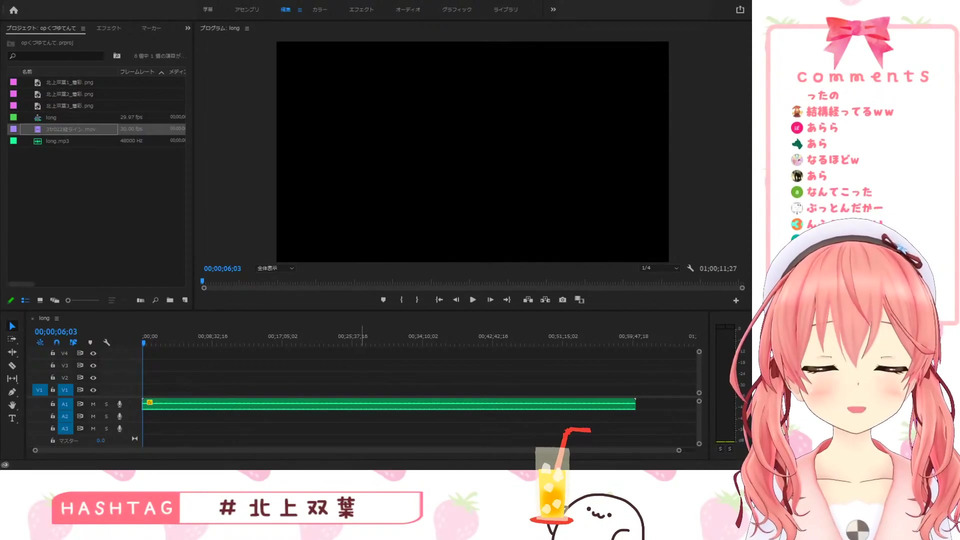The height and width of the screenshot is (540, 960).
Task: Select the Slip tool
Action: tap(12, 379)
